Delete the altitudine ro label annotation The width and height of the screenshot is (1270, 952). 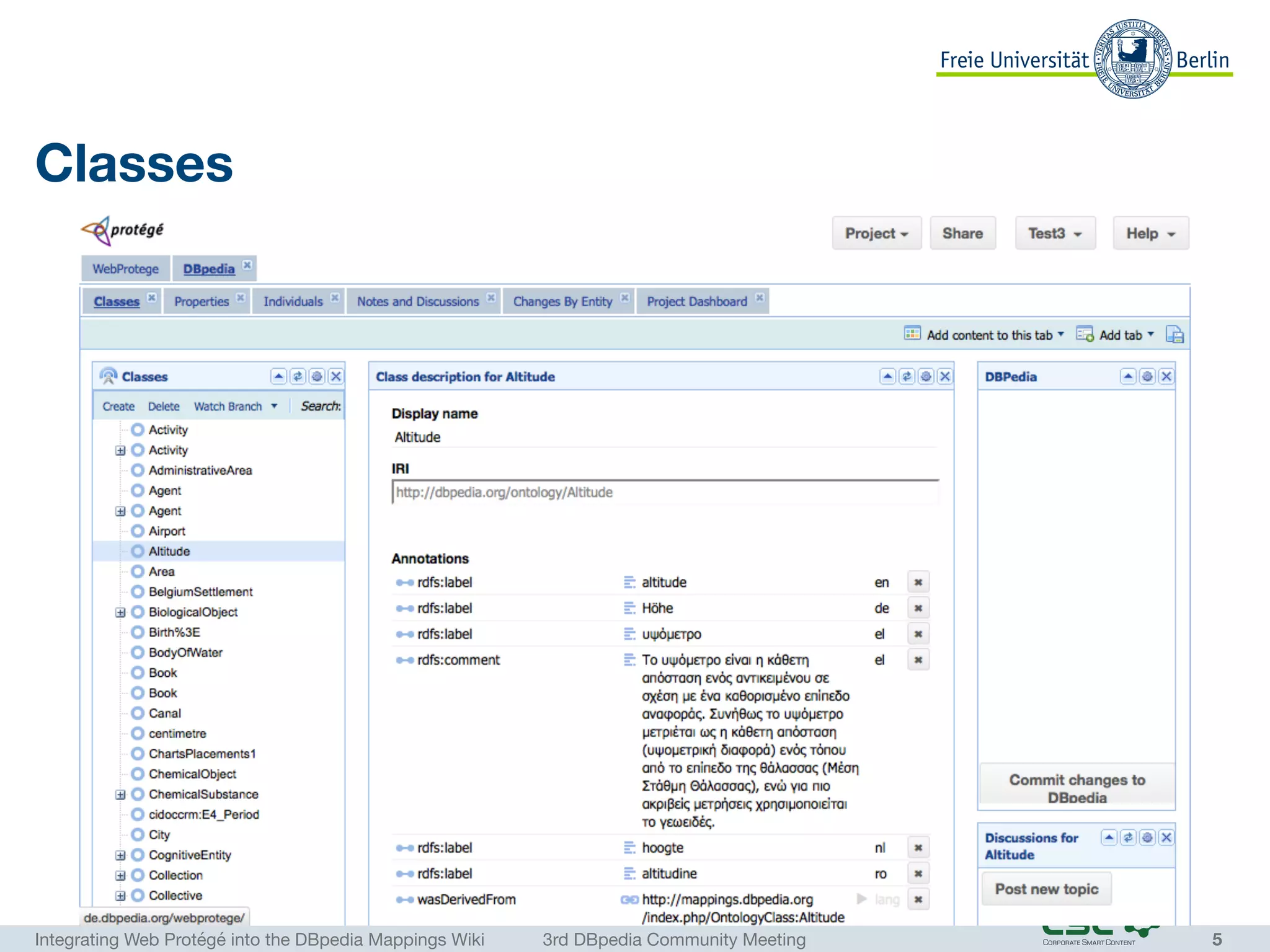coord(918,873)
